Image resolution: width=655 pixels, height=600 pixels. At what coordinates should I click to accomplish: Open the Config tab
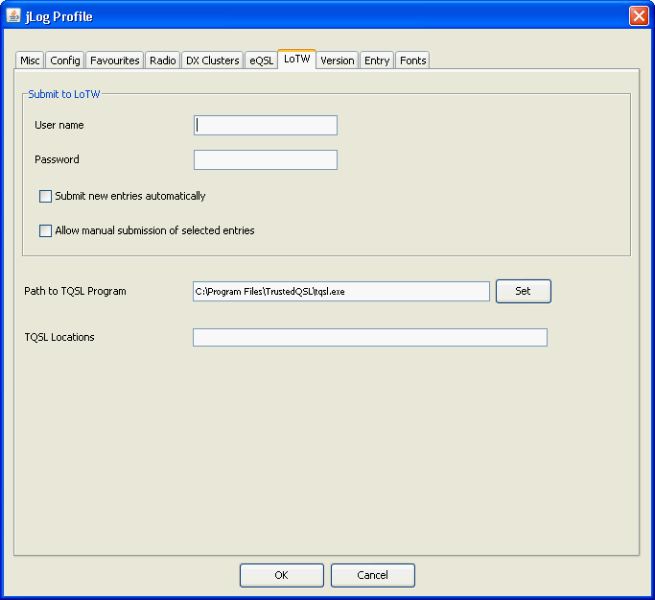[65, 61]
